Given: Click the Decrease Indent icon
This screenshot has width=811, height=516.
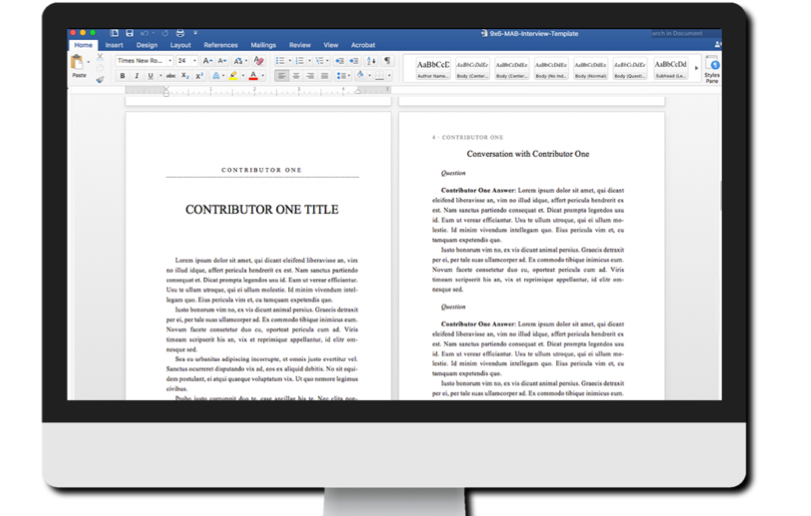Looking at the screenshot, I should (339, 60).
